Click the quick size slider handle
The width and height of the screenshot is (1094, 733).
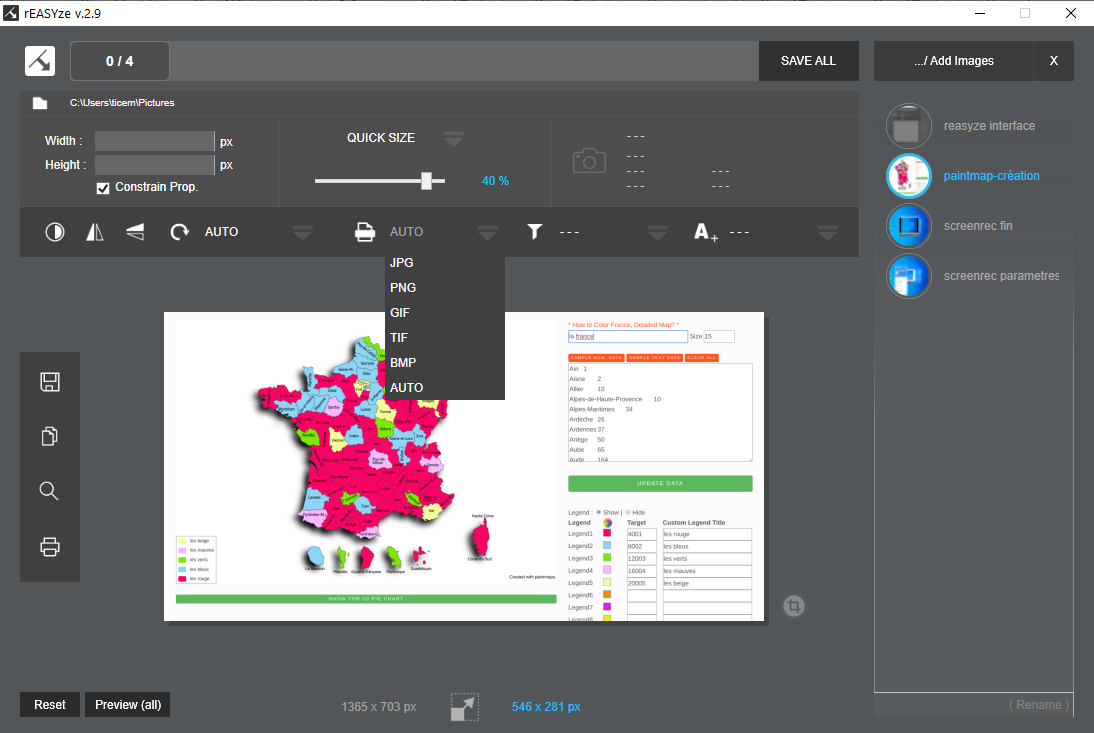coord(426,181)
